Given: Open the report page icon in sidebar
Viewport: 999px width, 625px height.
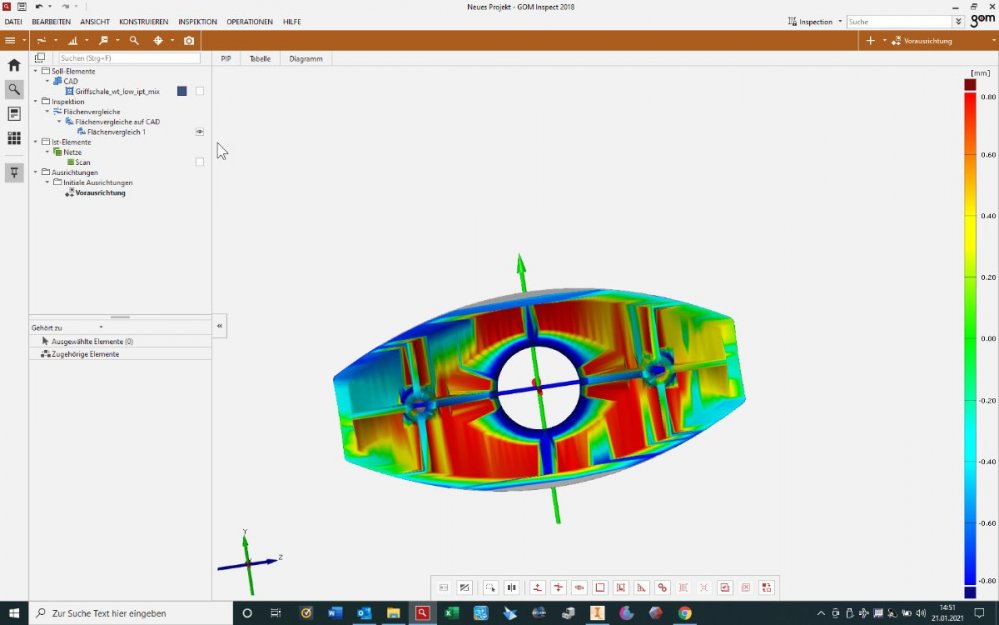Looking at the screenshot, I should coord(14,114).
